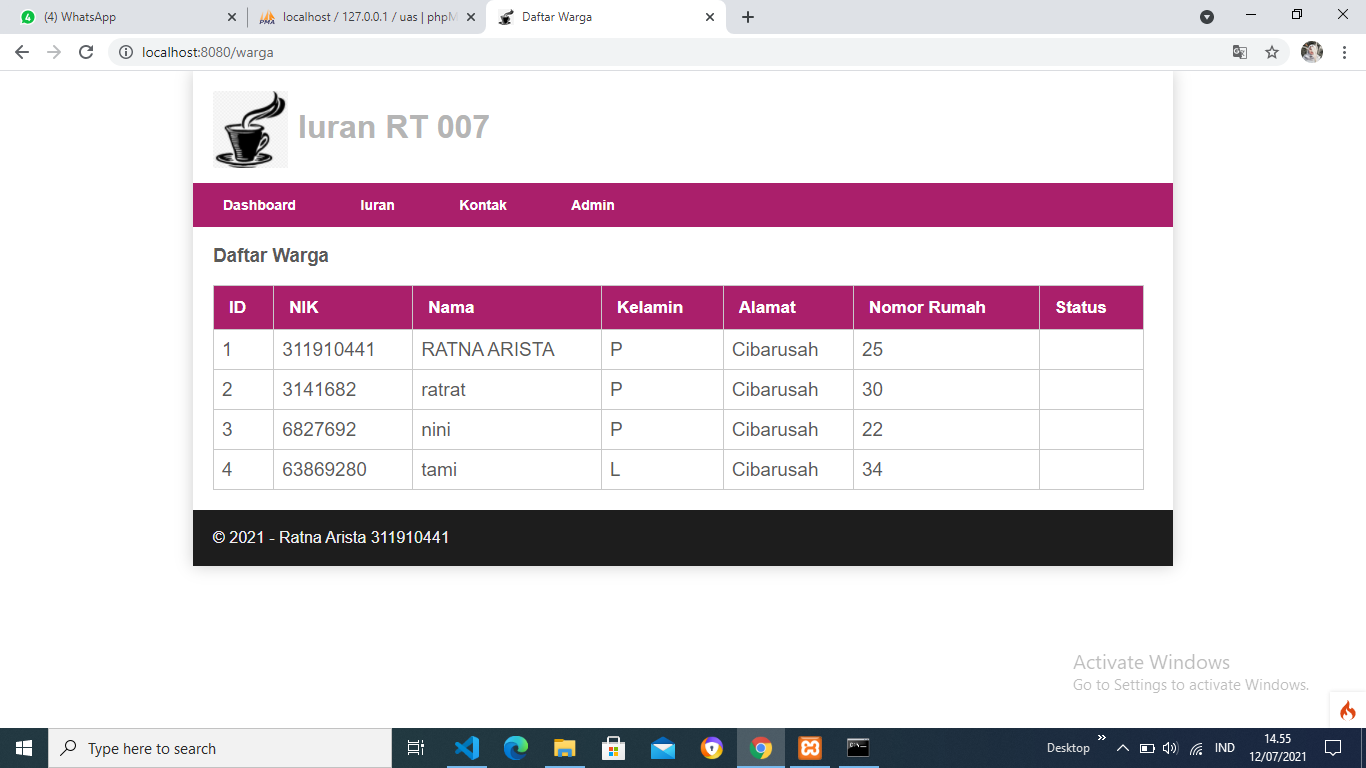
Task: Open the Admin menu item
Action: point(592,205)
